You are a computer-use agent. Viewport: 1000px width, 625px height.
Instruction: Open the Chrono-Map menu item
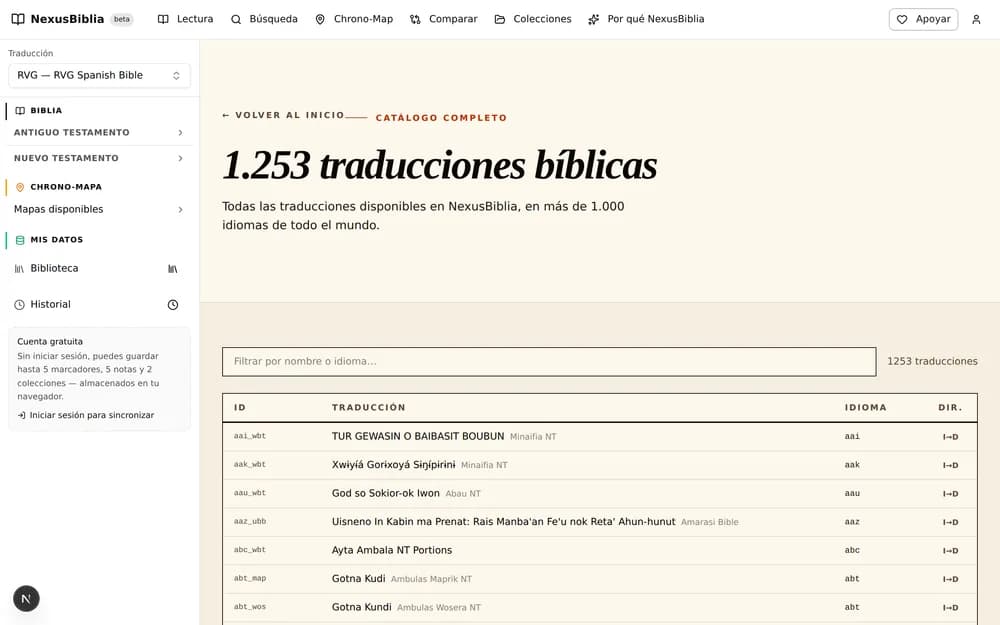[x=354, y=19]
